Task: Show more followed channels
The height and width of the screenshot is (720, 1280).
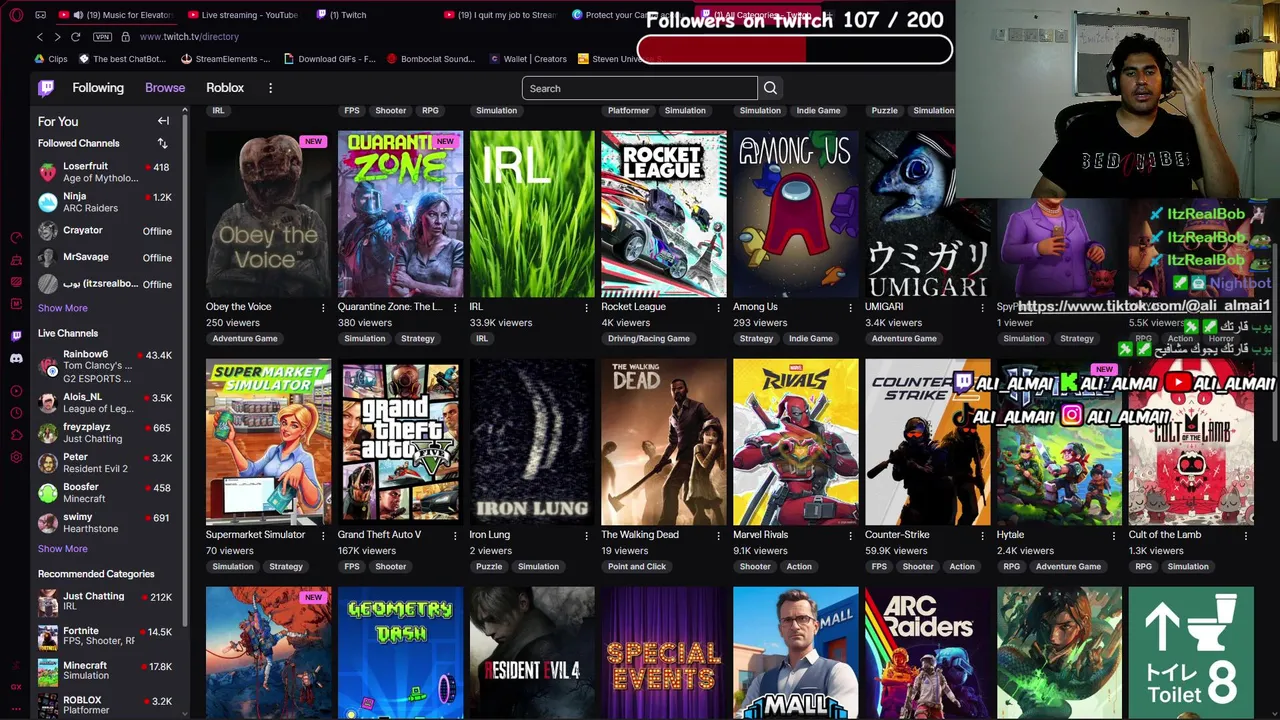Action: pos(62,308)
